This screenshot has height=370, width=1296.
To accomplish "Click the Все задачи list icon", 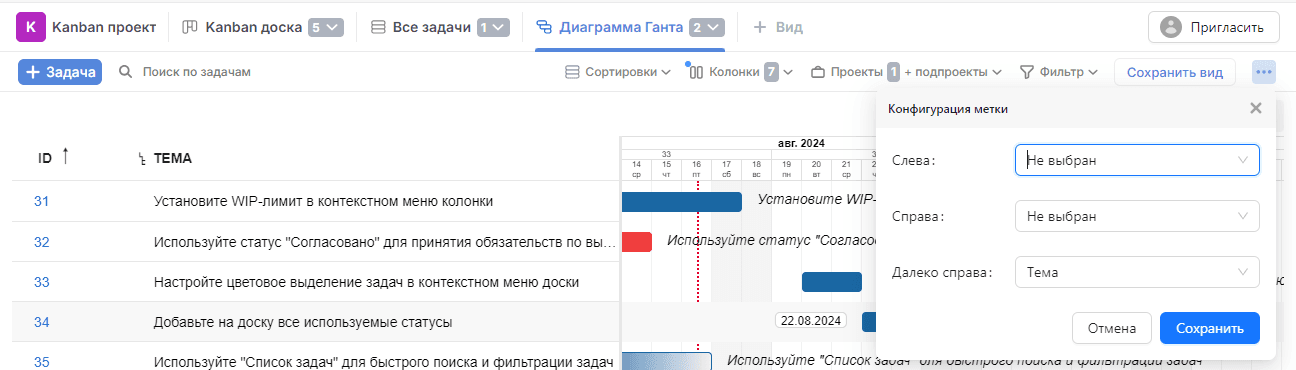I will coord(378,27).
